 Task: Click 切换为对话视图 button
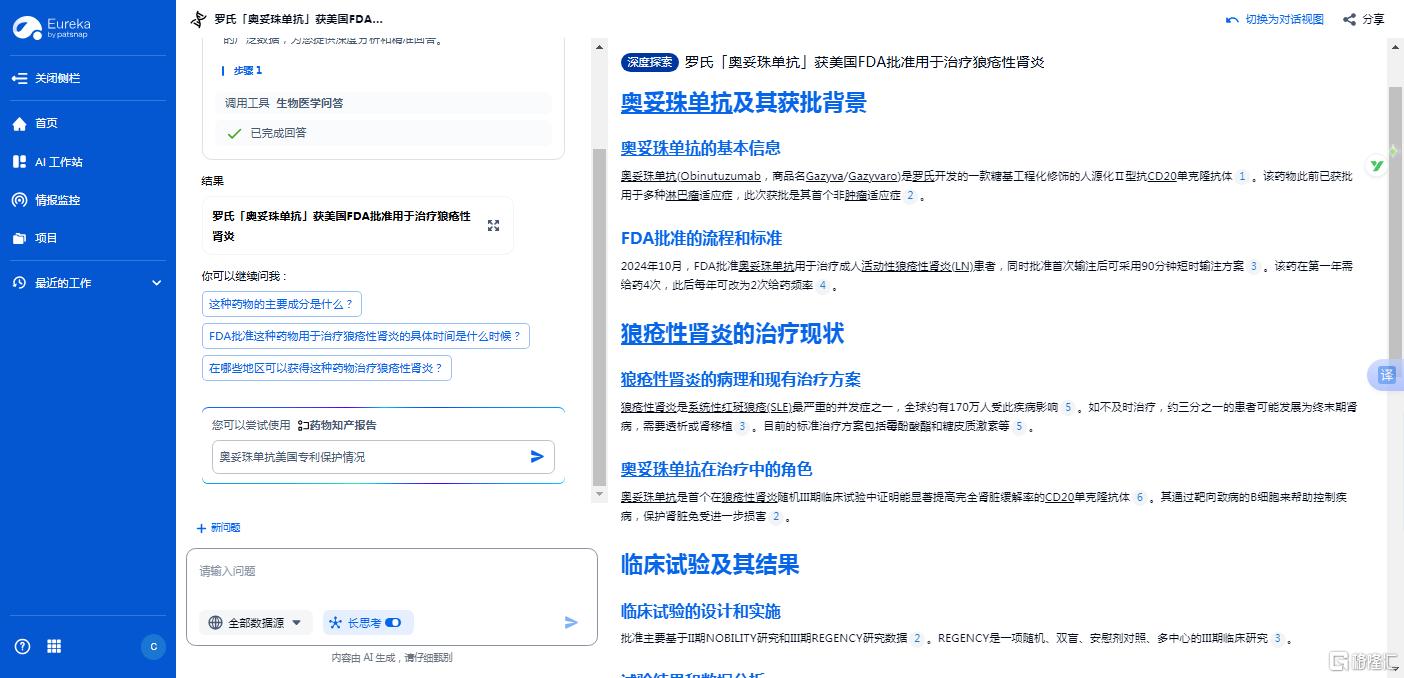(1275, 19)
